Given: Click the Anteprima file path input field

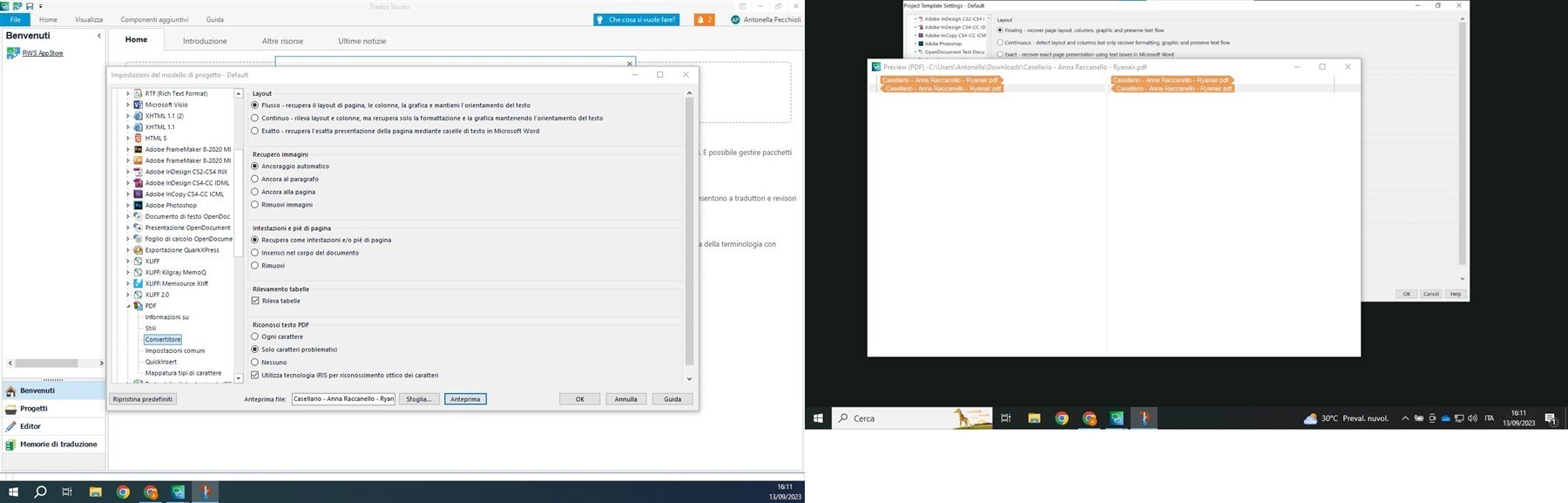Looking at the screenshot, I should tap(343, 399).
